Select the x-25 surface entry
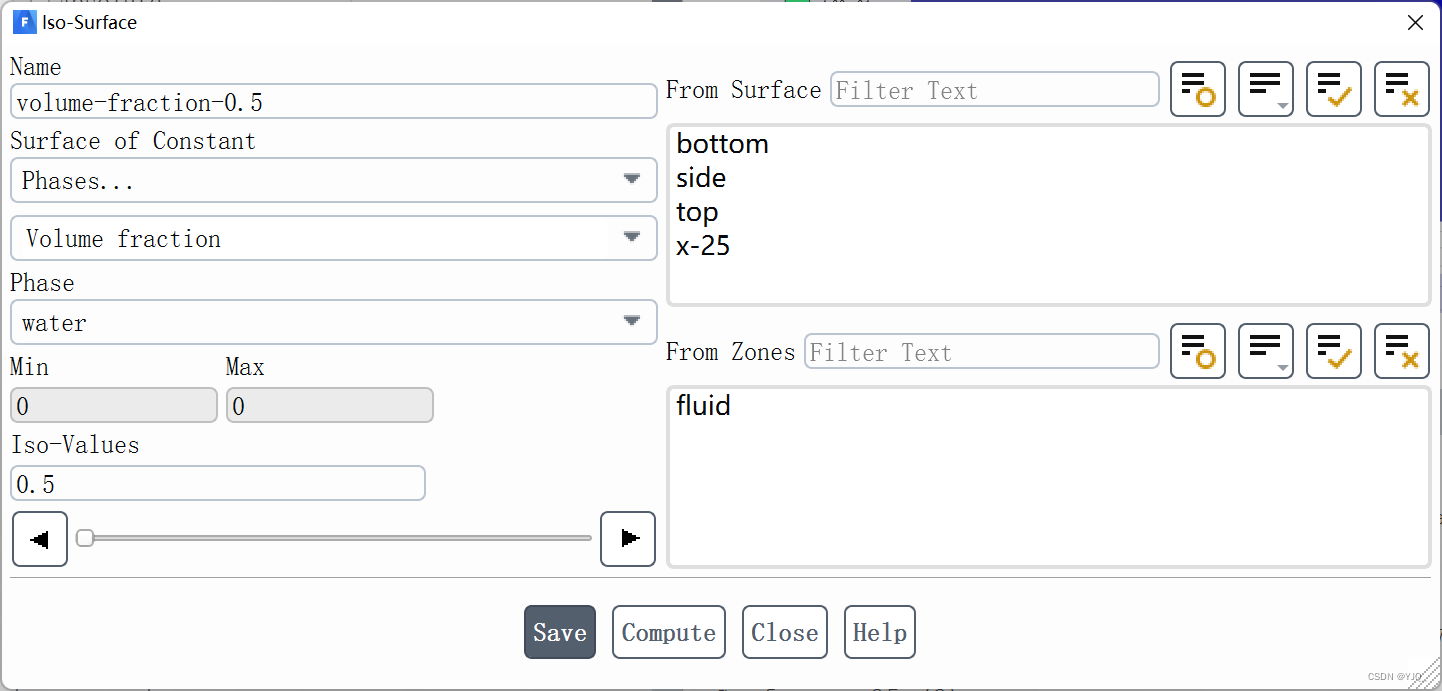This screenshot has width=1442, height=691. [703, 246]
